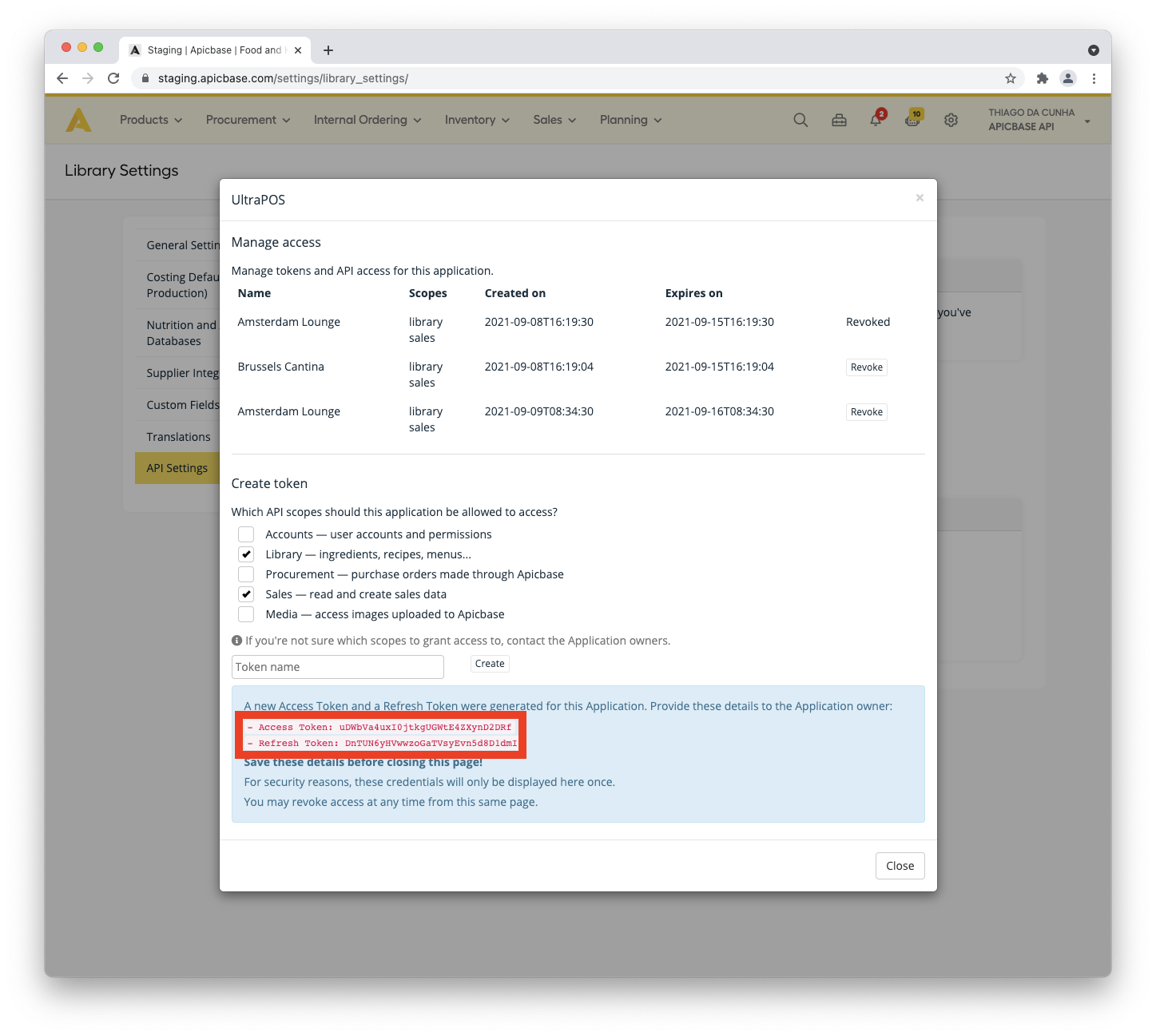The width and height of the screenshot is (1156, 1036).
Task: Enable the Procurement scope checkbox
Action: 246,574
